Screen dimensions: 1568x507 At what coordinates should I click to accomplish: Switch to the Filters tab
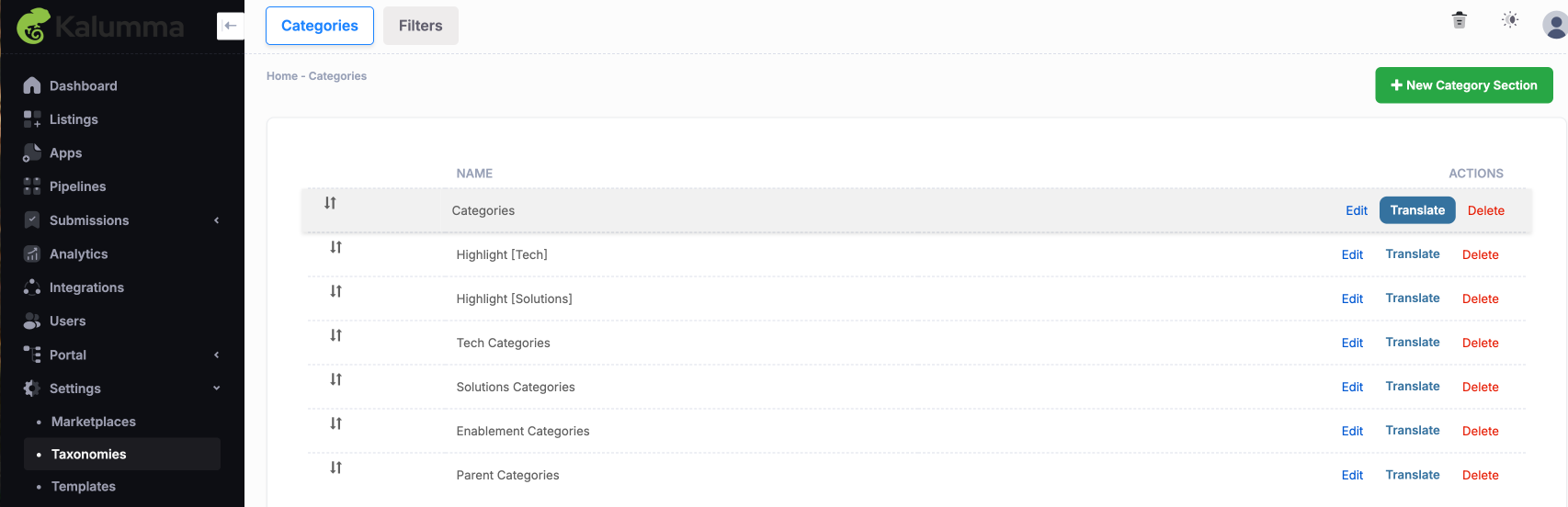pos(421,26)
